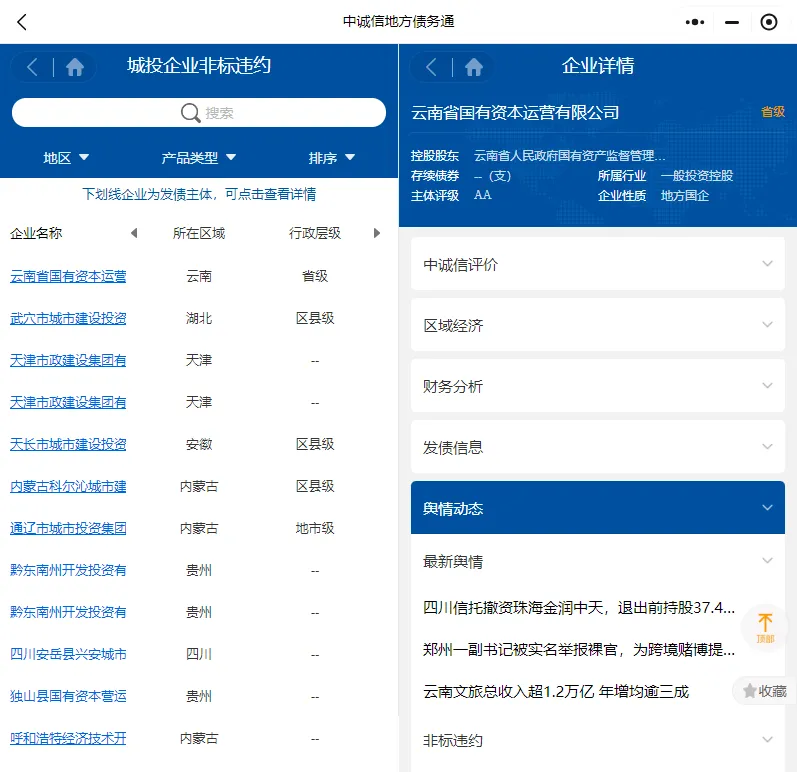Click the 所在区域 column header
797x772 pixels.
[199, 233]
